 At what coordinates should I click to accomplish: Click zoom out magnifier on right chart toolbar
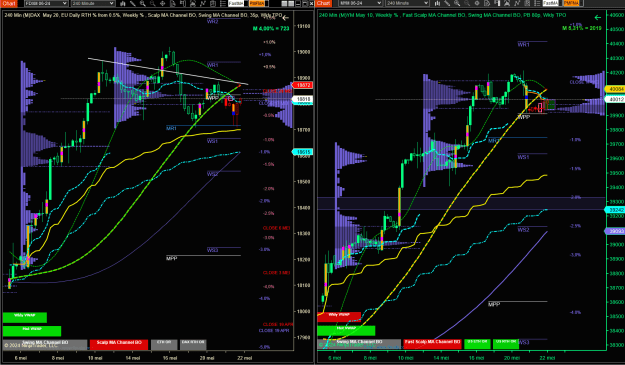click(x=467, y=3)
